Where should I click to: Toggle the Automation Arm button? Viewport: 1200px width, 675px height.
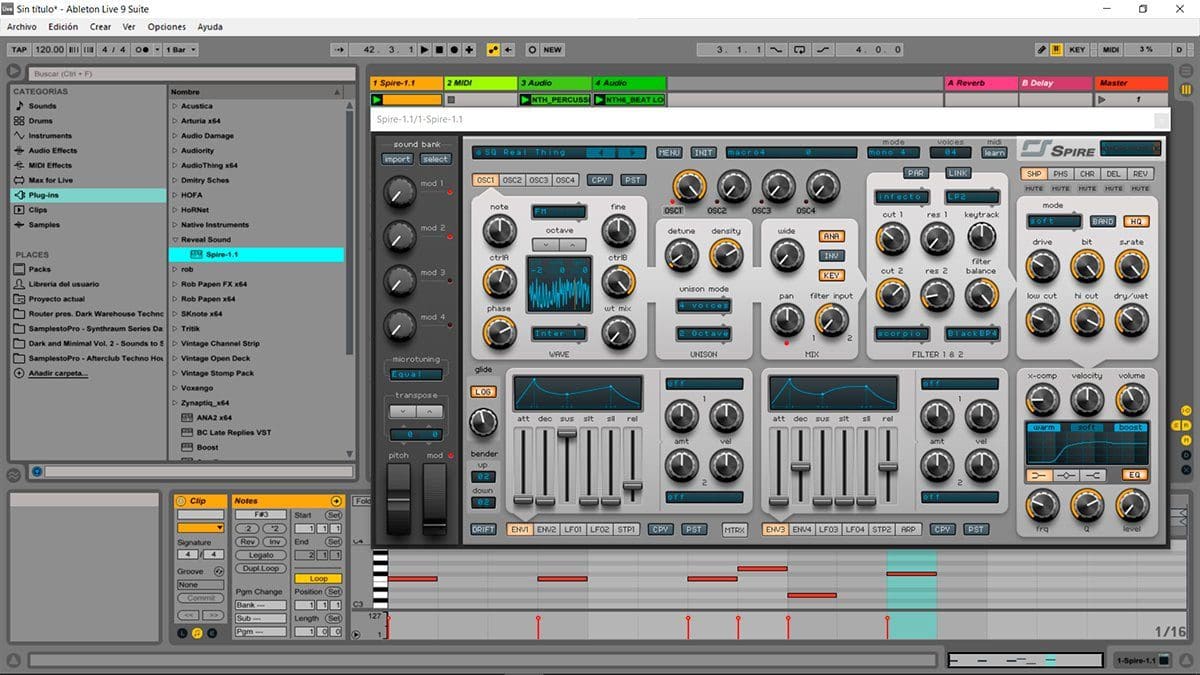[493, 49]
